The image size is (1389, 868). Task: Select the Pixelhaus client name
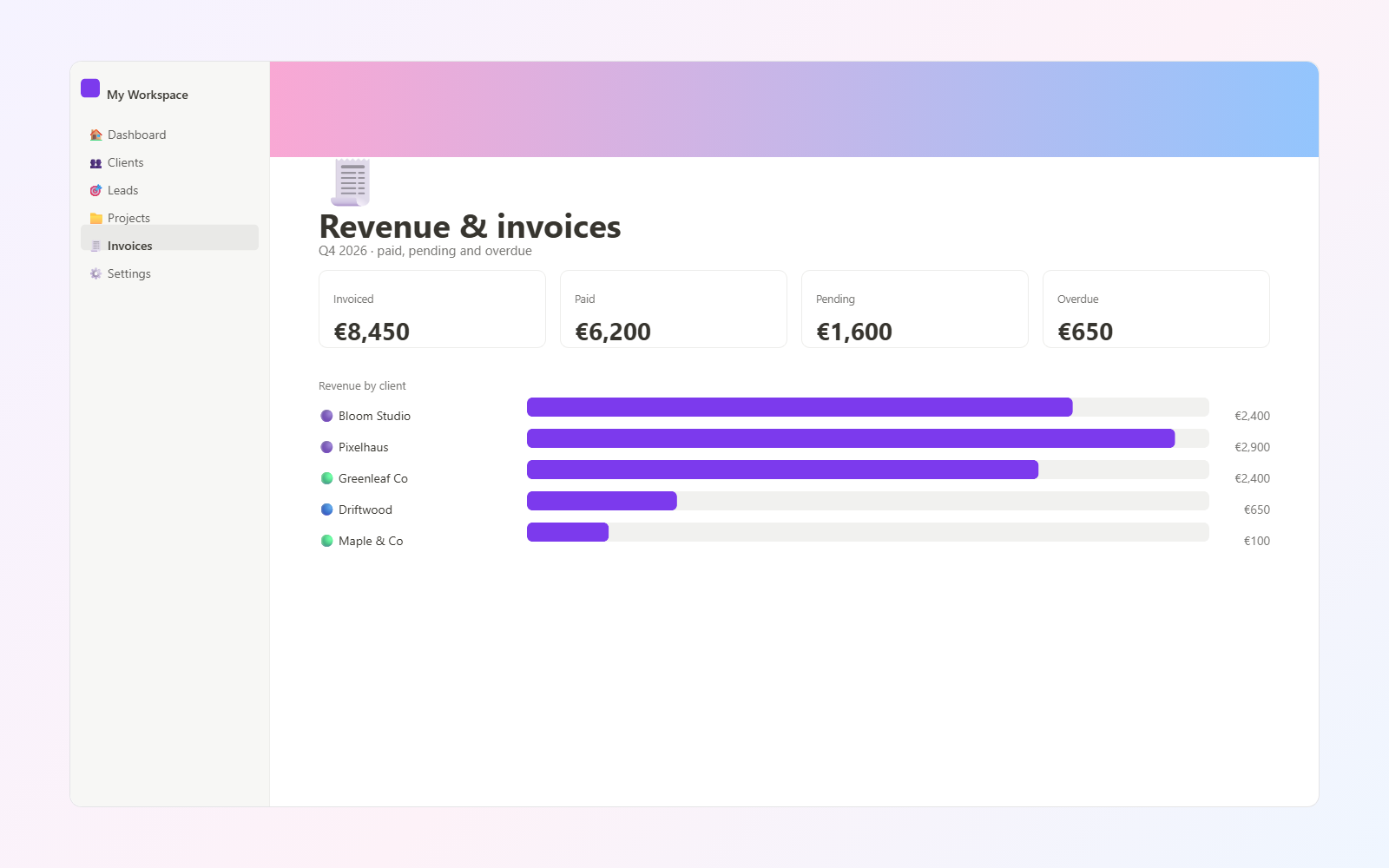coord(364,447)
